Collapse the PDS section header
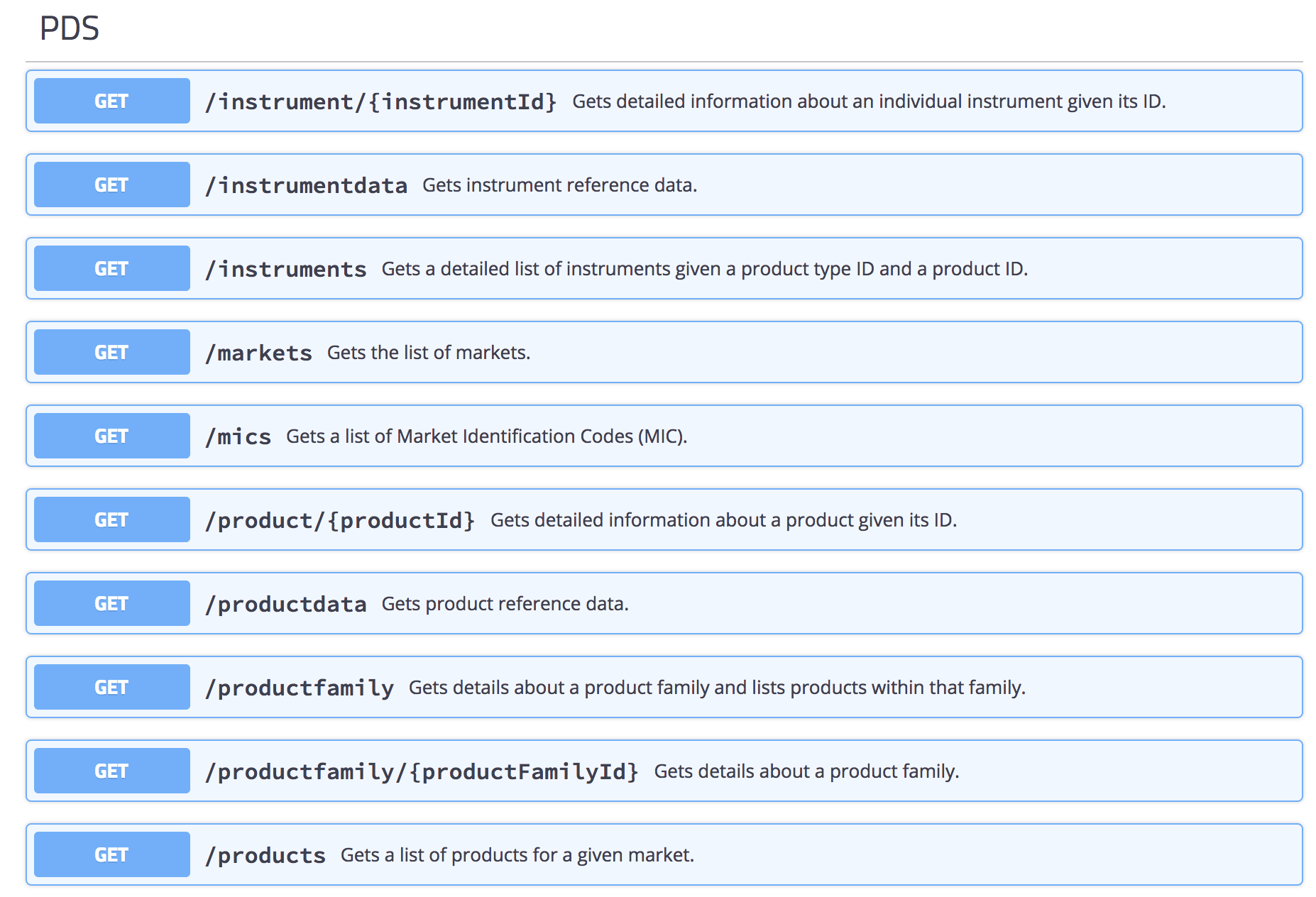 click(70, 30)
